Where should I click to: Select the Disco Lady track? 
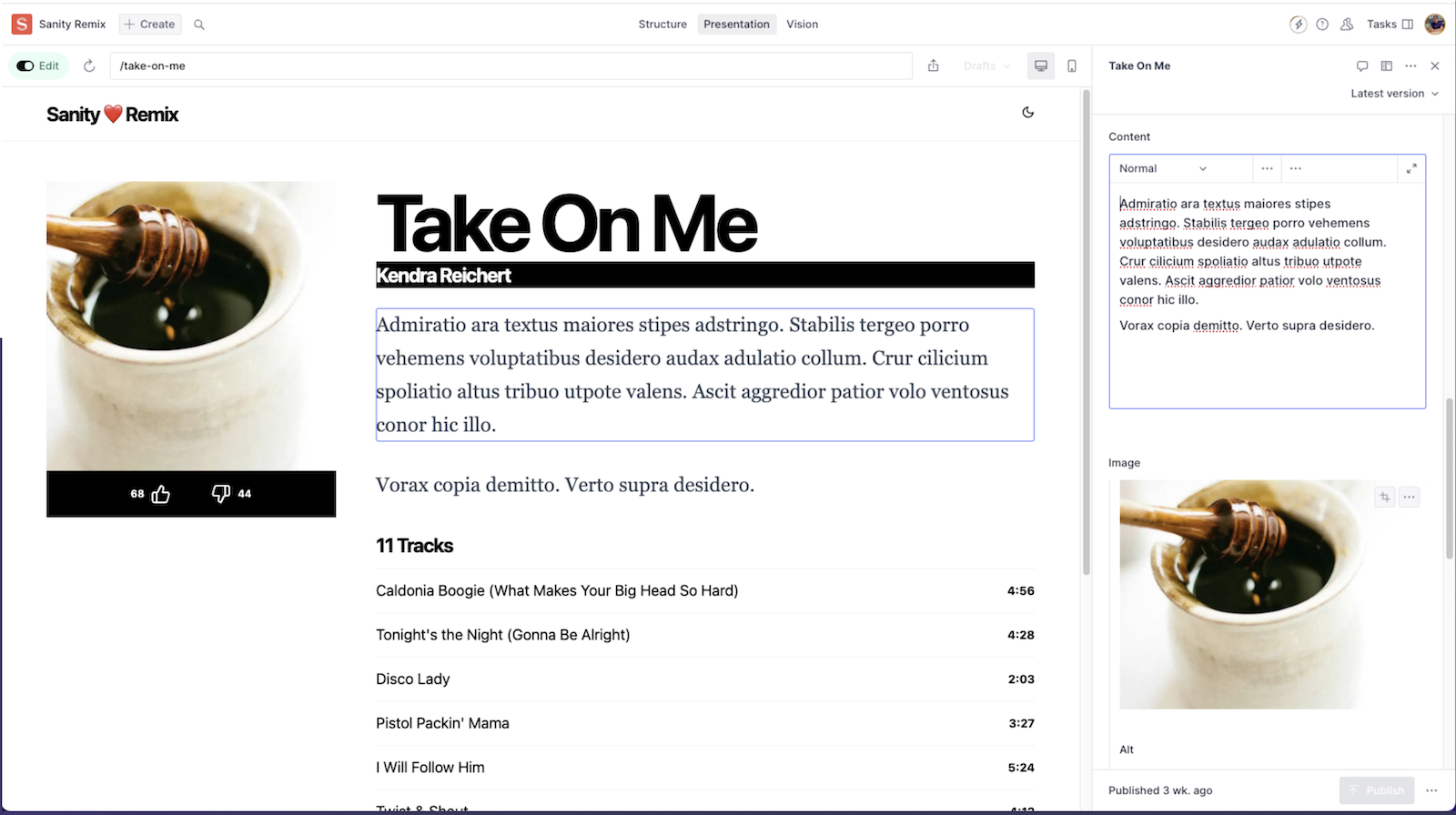[x=705, y=679]
